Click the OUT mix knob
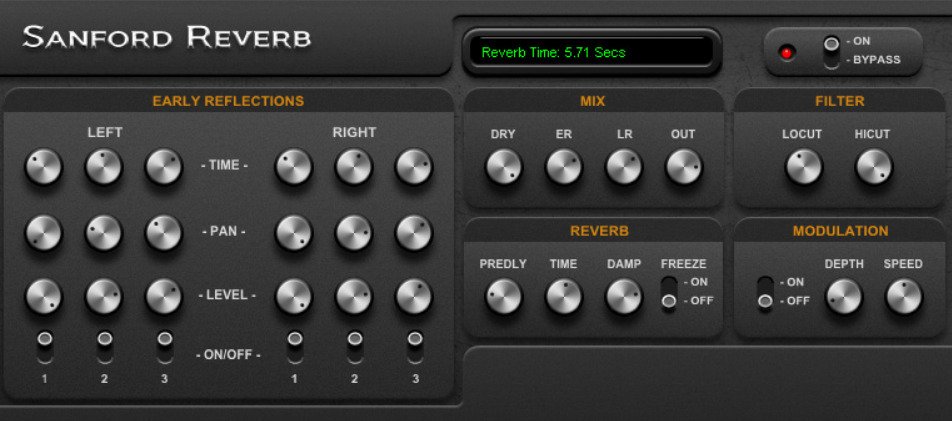952x421 pixels. pos(684,166)
